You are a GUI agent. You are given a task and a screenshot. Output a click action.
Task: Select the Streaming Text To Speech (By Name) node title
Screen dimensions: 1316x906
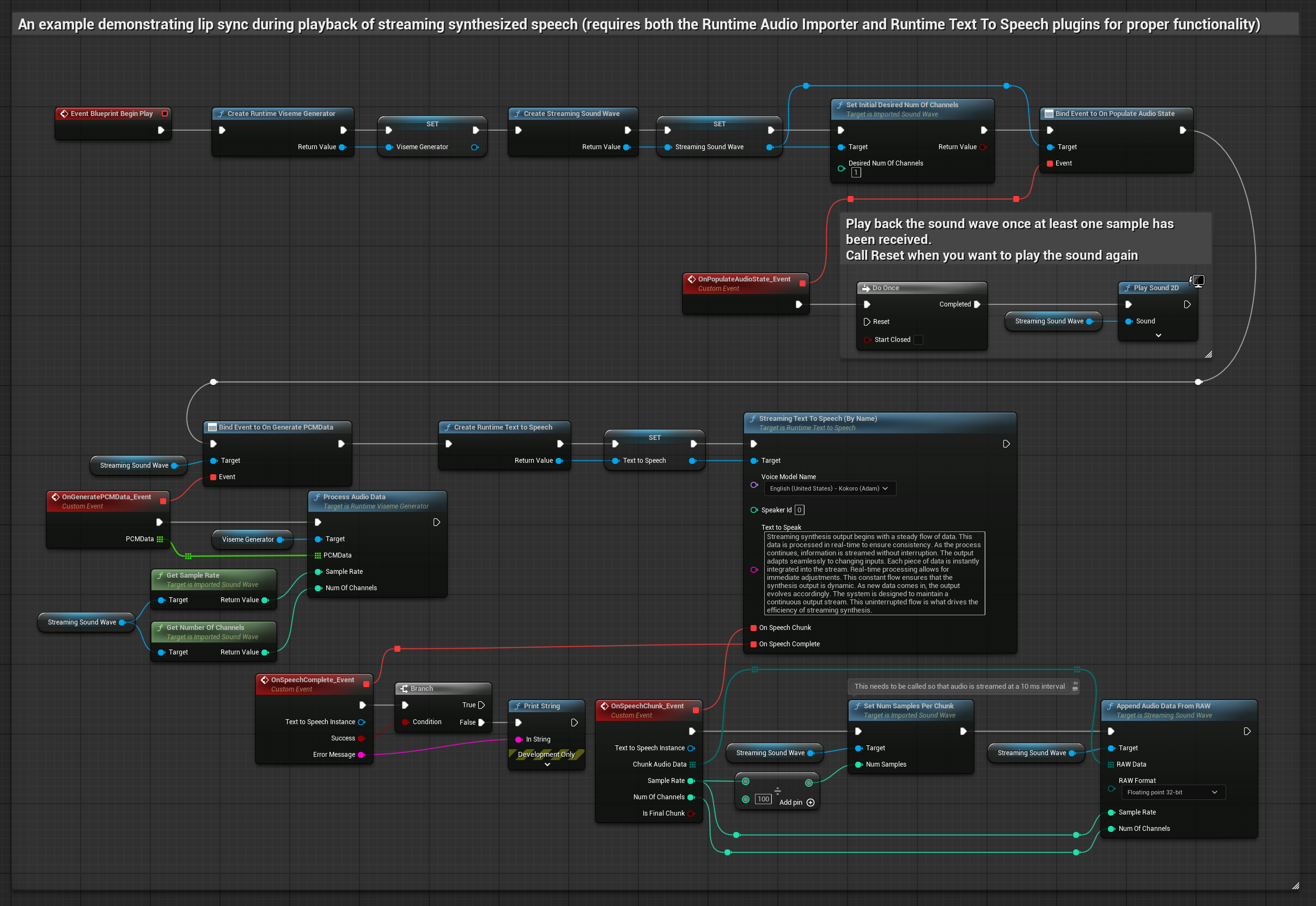[818, 418]
